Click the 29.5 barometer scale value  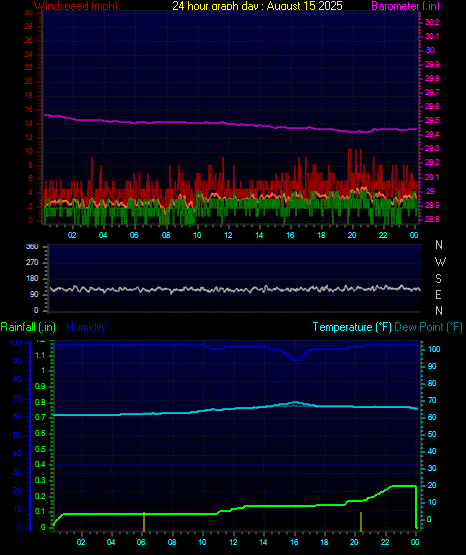pyautogui.click(x=432, y=120)
